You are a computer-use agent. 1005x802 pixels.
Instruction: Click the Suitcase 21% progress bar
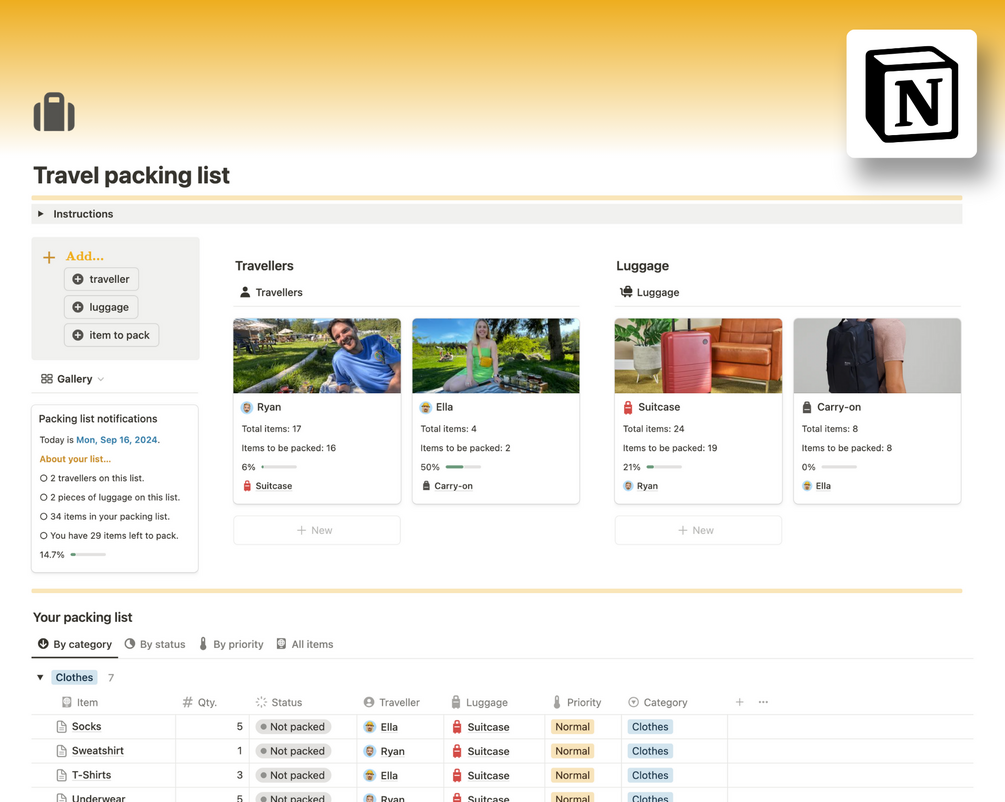click(x=664, y=467)
